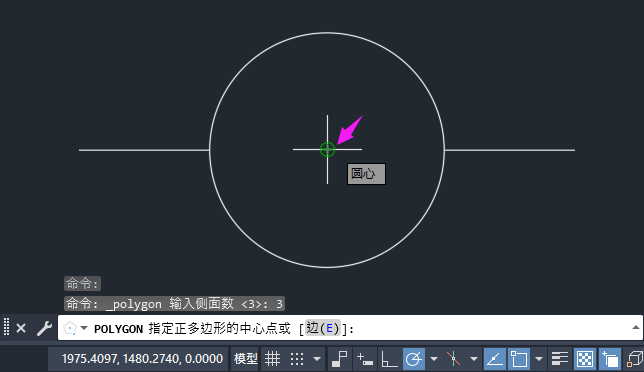Toggle isometric drafting icon
Screen dimensions: 644x372
pyautogui.click(x=454, y=359)
